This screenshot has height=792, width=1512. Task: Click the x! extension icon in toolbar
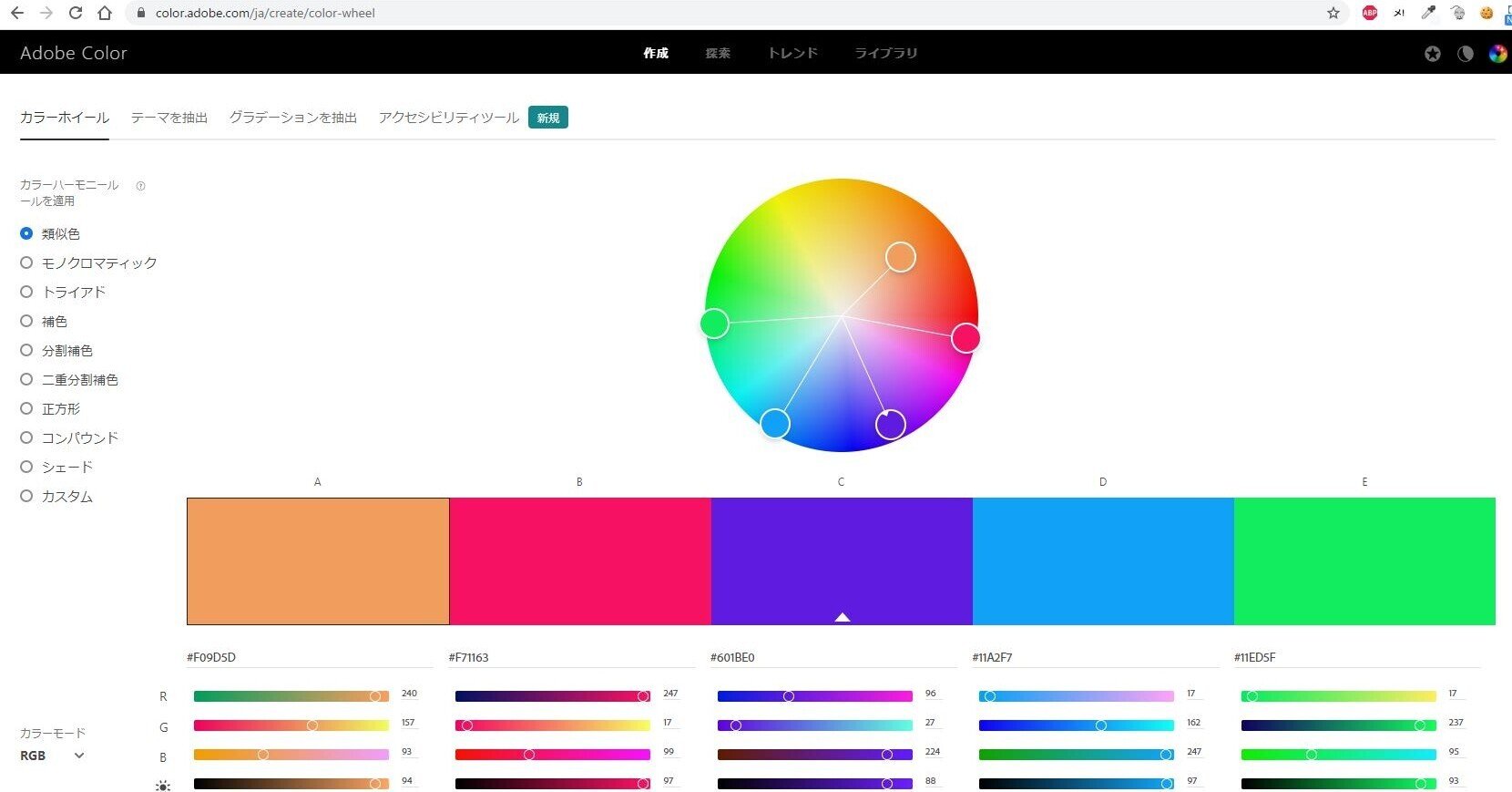pyautogui.click(x=1399, y=13)
